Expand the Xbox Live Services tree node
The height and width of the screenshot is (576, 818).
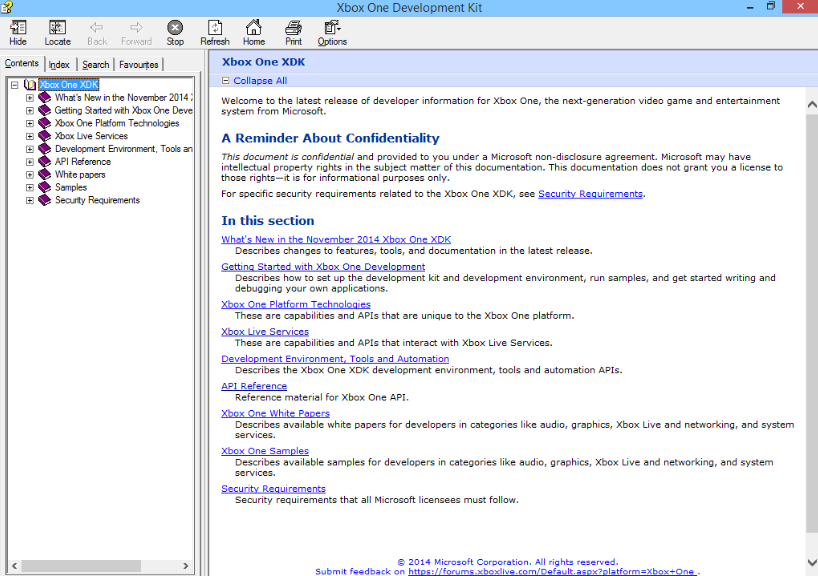[x=30, y=136]
